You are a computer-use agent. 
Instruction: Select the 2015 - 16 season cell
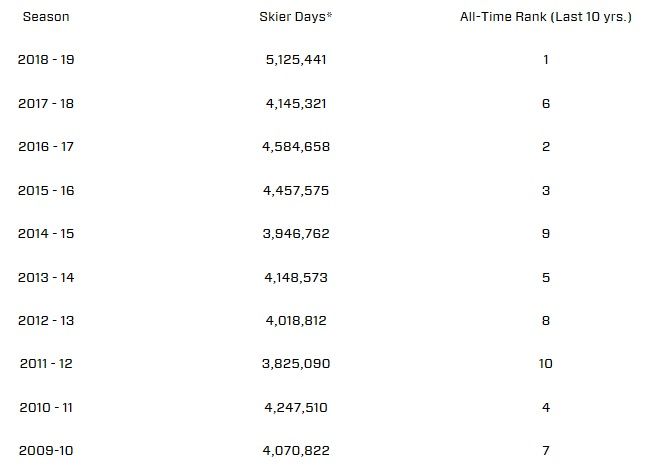point(46,190)
